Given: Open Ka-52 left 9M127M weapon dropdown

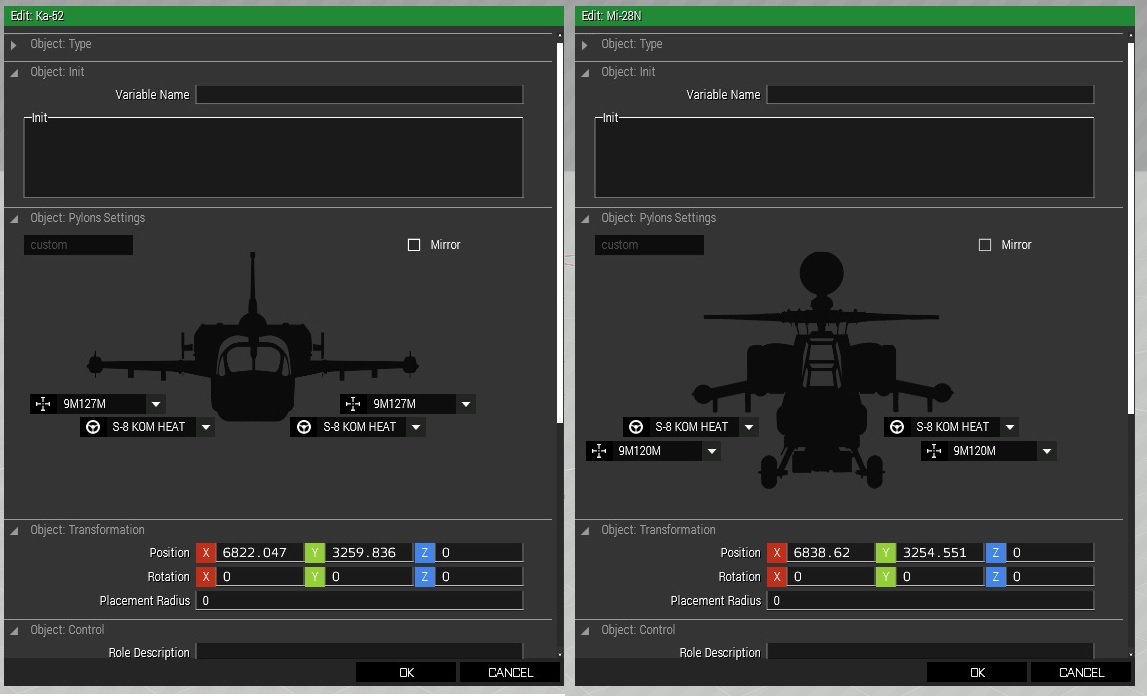Looking at the screenshot, I should click(156, 404).
